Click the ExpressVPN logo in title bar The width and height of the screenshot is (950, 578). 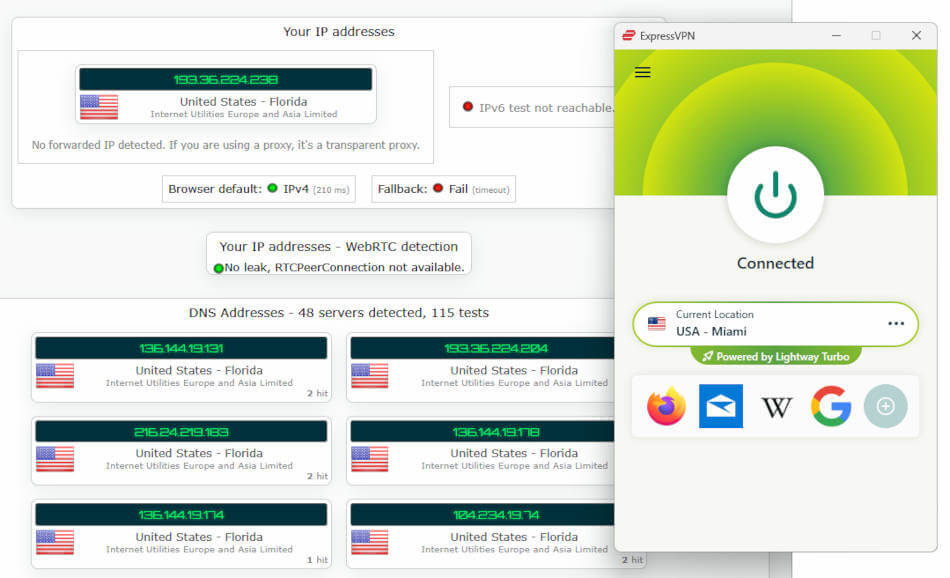tap(629, 35)
